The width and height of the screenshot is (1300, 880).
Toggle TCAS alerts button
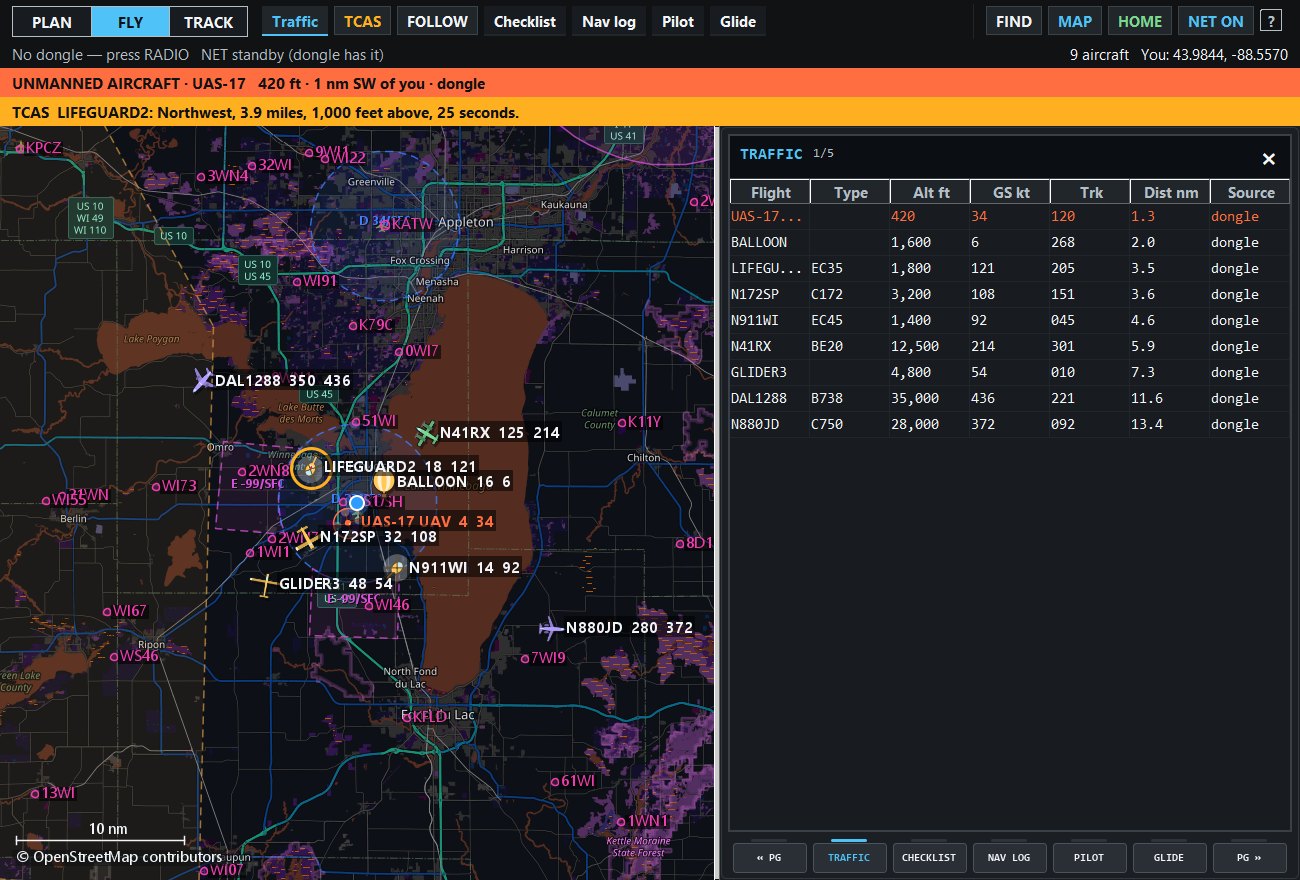coord(363,21)
